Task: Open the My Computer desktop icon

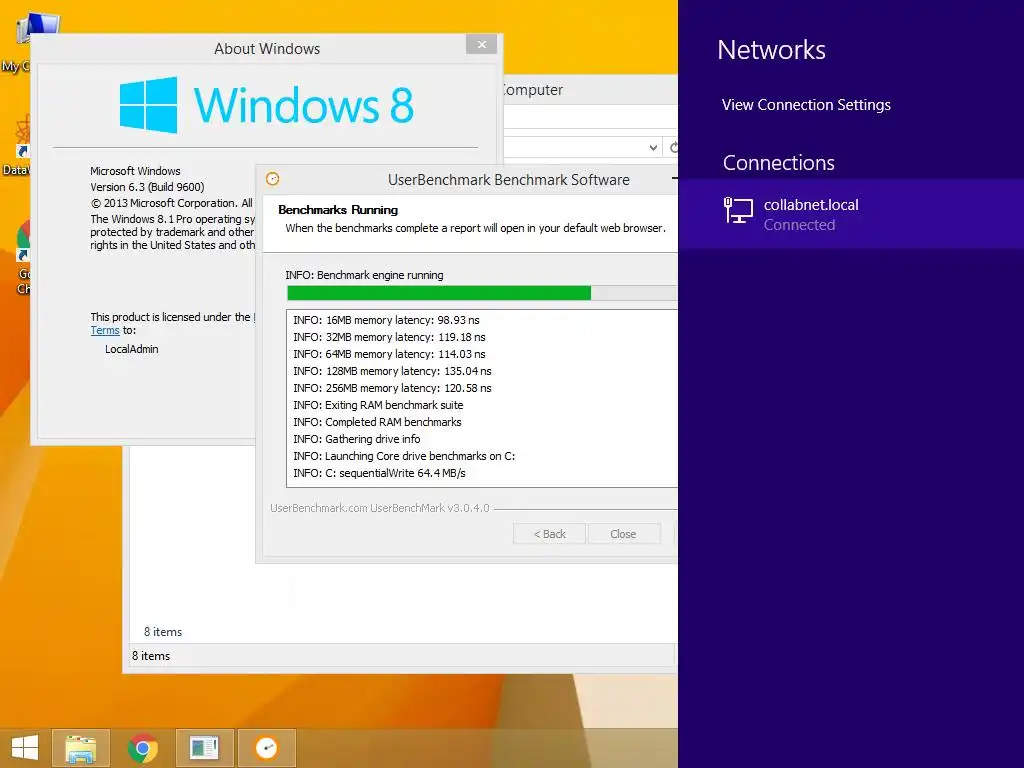Action: pos(37,29)
